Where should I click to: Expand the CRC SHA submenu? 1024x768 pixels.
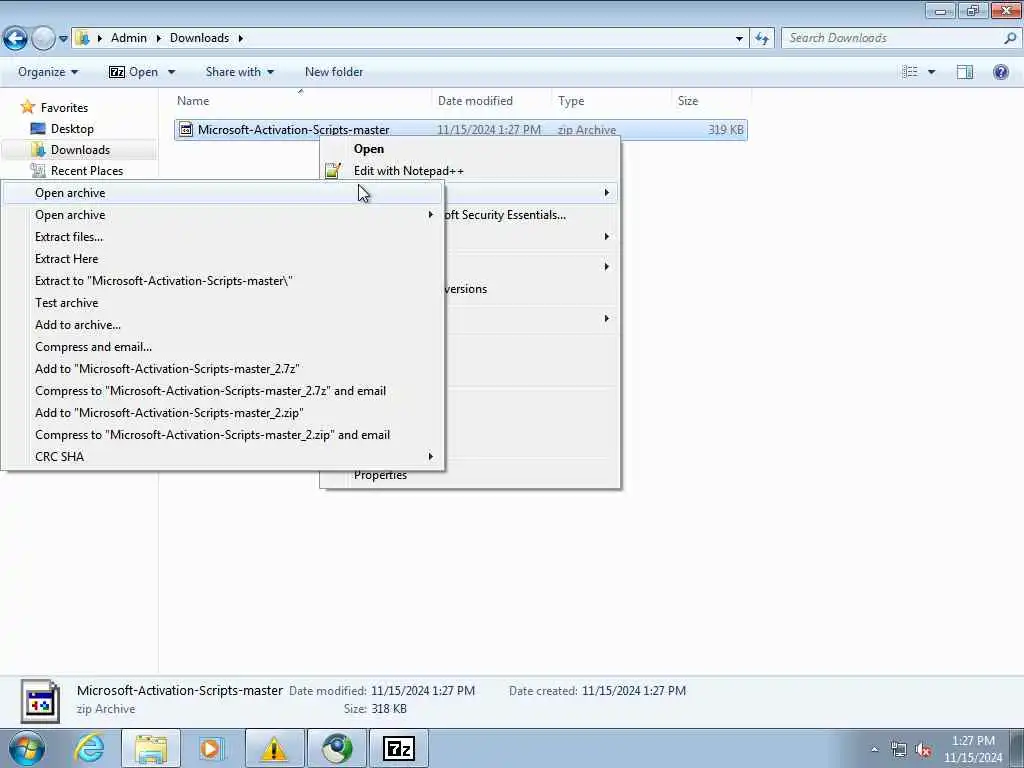[223, 456]
